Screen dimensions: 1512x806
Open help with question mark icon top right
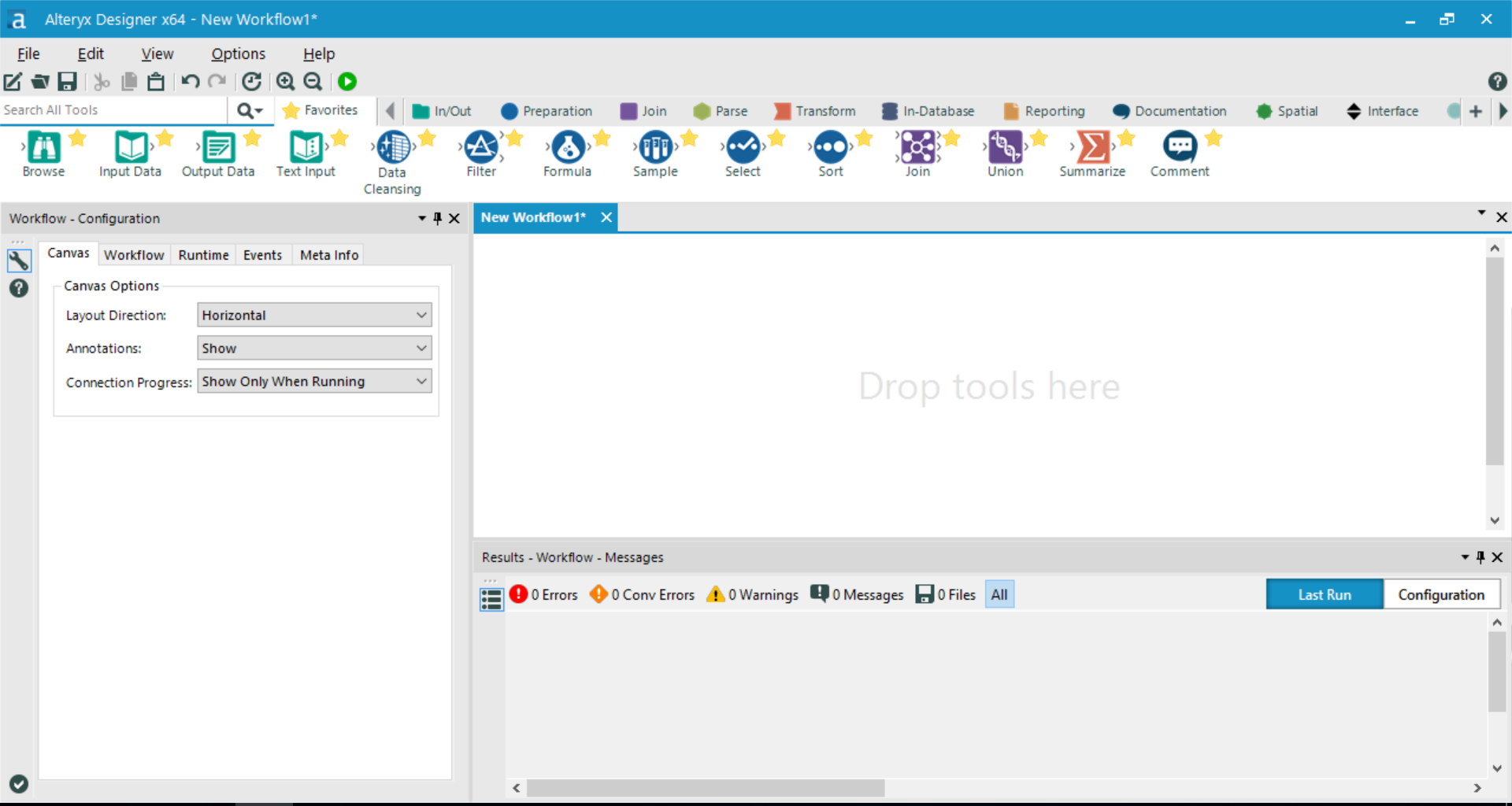(1497, 81)
